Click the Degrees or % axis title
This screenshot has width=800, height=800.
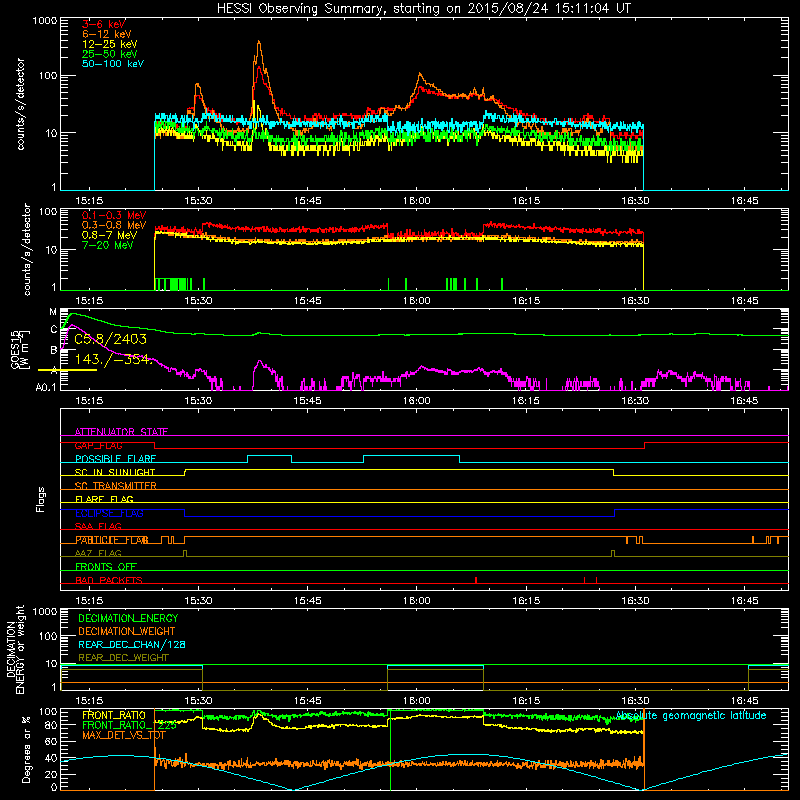26,750
